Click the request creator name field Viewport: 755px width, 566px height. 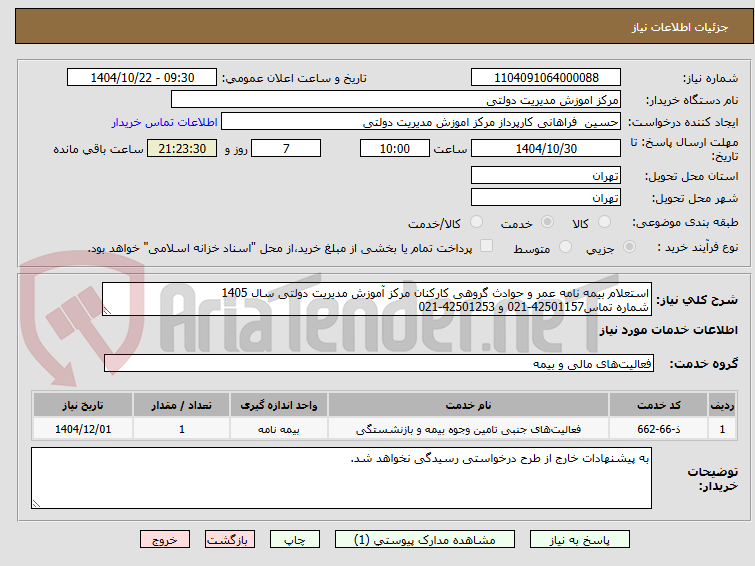[421, 122]
